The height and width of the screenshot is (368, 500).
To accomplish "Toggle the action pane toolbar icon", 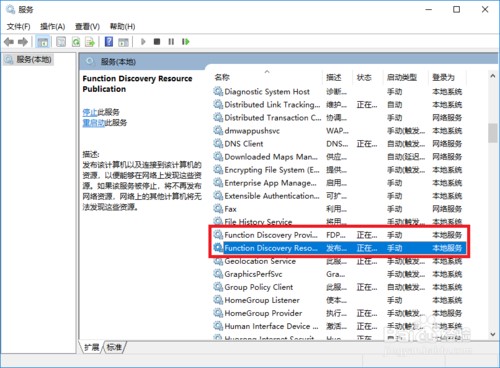I will (x=123, y=42).
